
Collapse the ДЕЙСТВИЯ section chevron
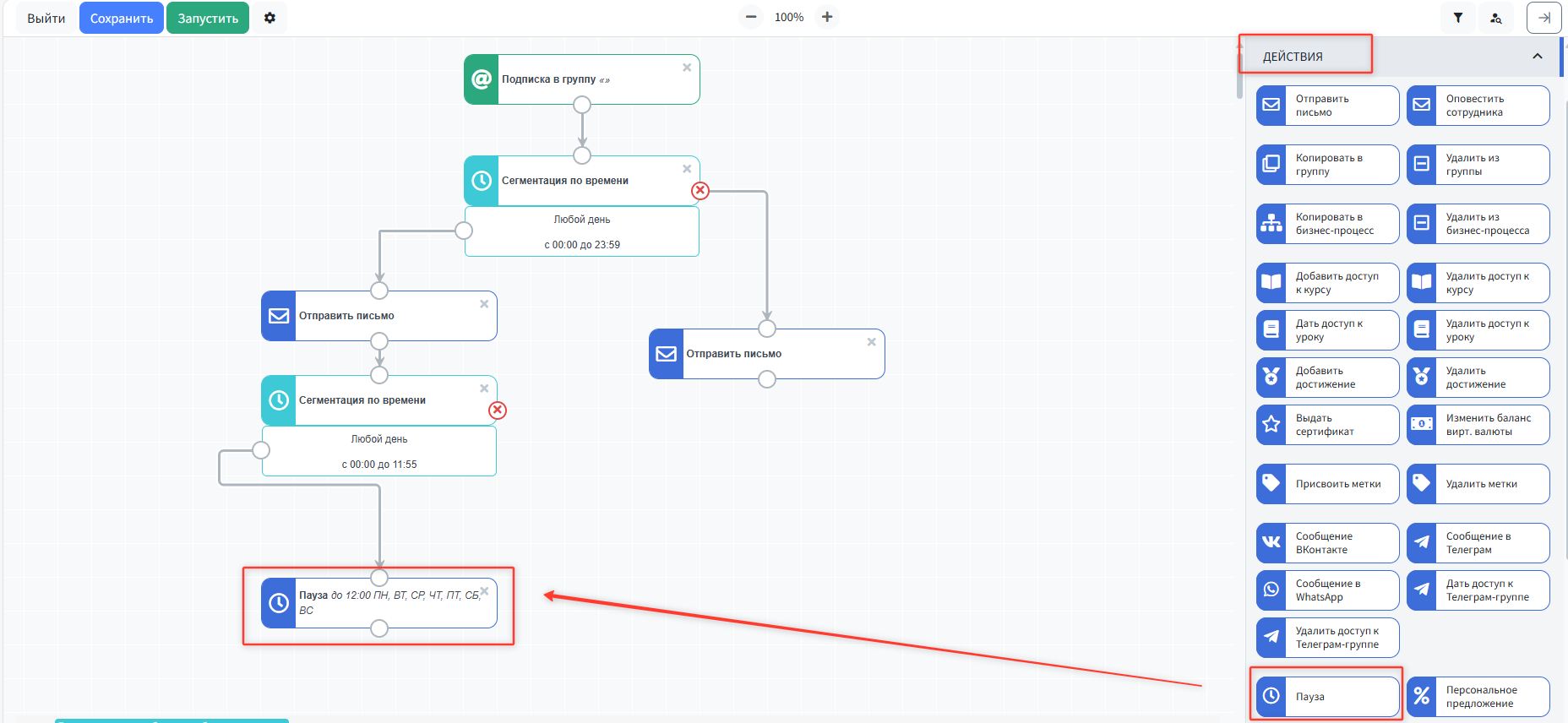tap(1537, 57)
